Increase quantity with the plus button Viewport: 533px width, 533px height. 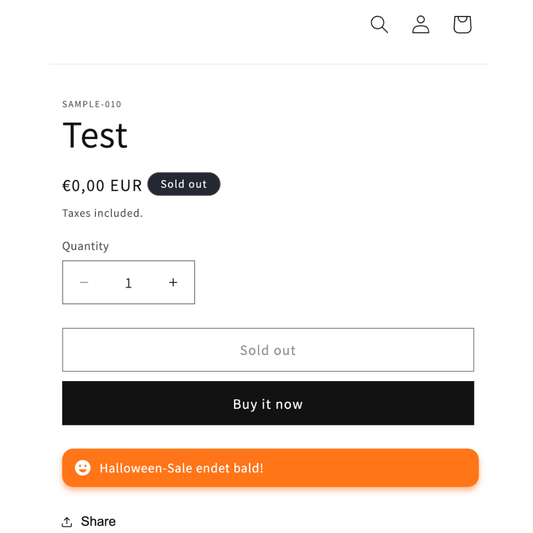(x=173, y=282)
